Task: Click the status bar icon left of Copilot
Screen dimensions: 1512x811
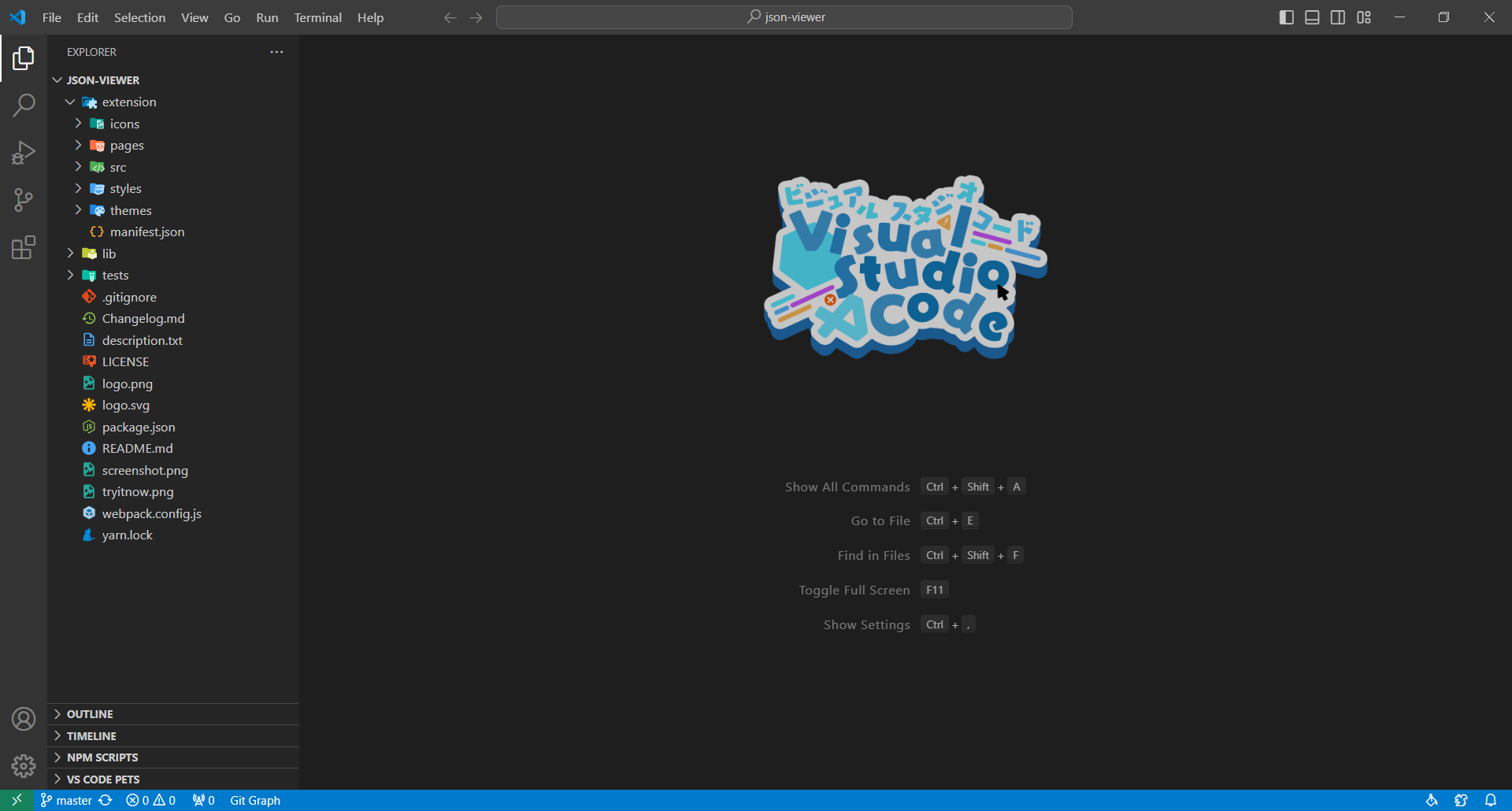Action: point(1432,800)
